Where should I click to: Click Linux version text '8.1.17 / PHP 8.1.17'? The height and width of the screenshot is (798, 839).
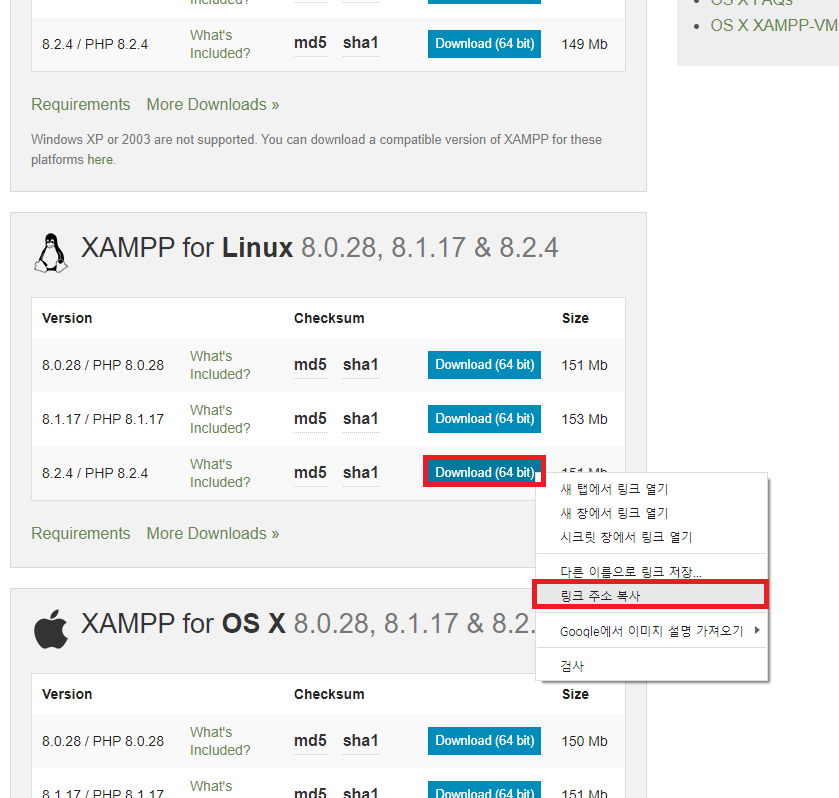(x=103, y=420)
